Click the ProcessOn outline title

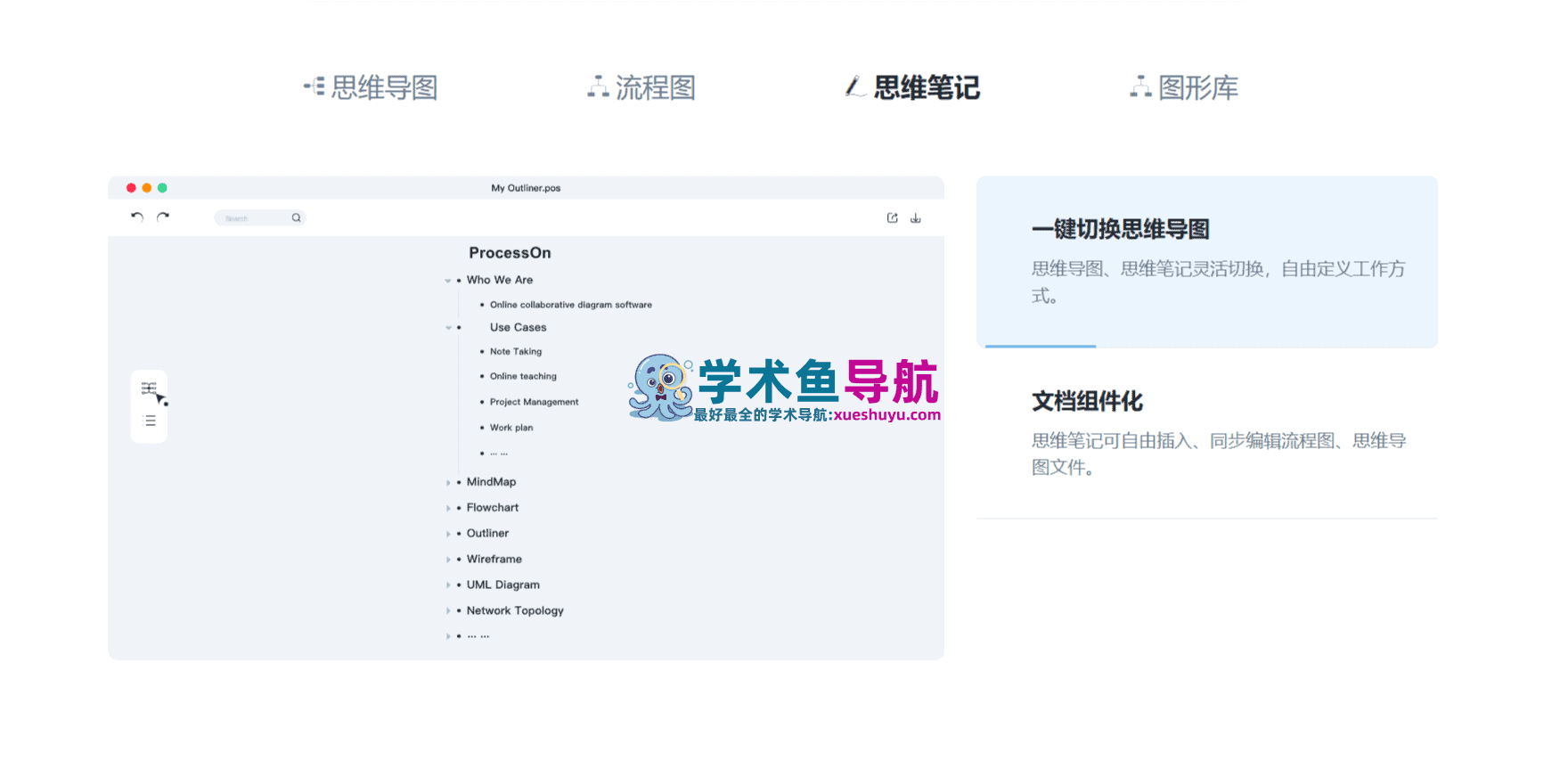(510, 253)
